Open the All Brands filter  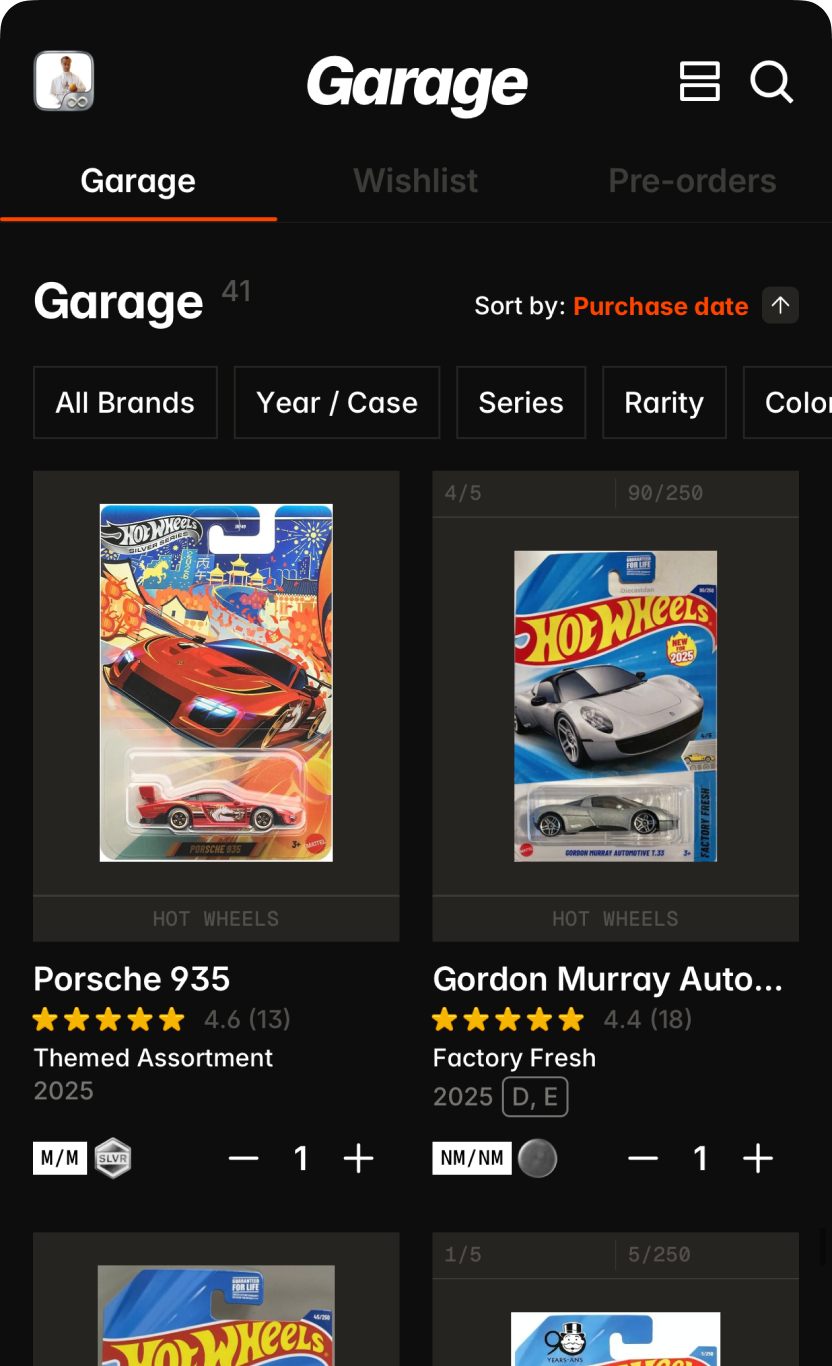125,402
